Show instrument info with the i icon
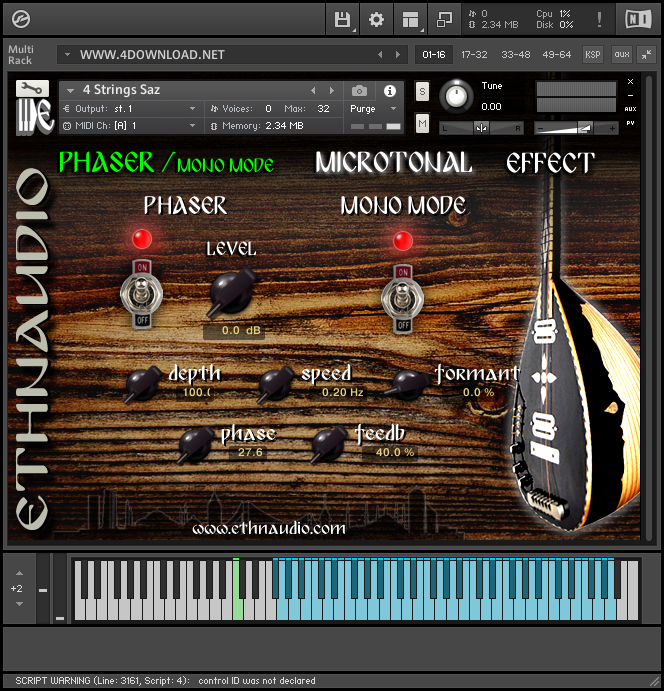Image resolution: width=664 pixels, height=691 pixels. click(389, 91)
